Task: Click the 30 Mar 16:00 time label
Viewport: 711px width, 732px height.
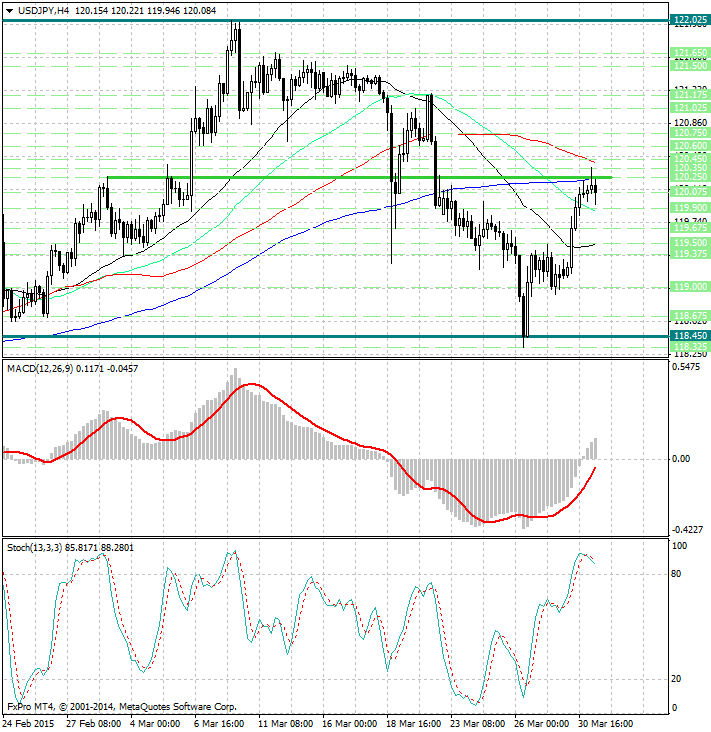Action: pyautogui.click(x=605, y=724)
